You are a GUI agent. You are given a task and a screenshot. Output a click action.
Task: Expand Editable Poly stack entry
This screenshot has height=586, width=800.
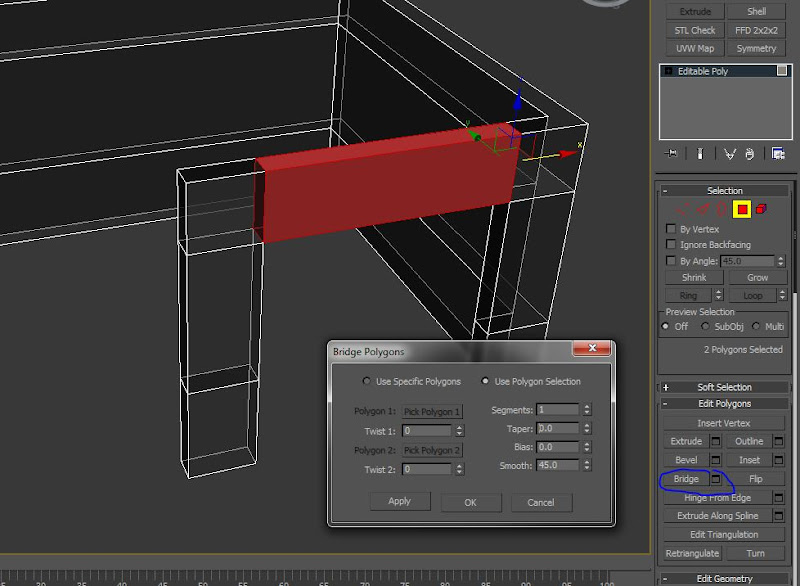pyautogui.click(x=668, y=71)
